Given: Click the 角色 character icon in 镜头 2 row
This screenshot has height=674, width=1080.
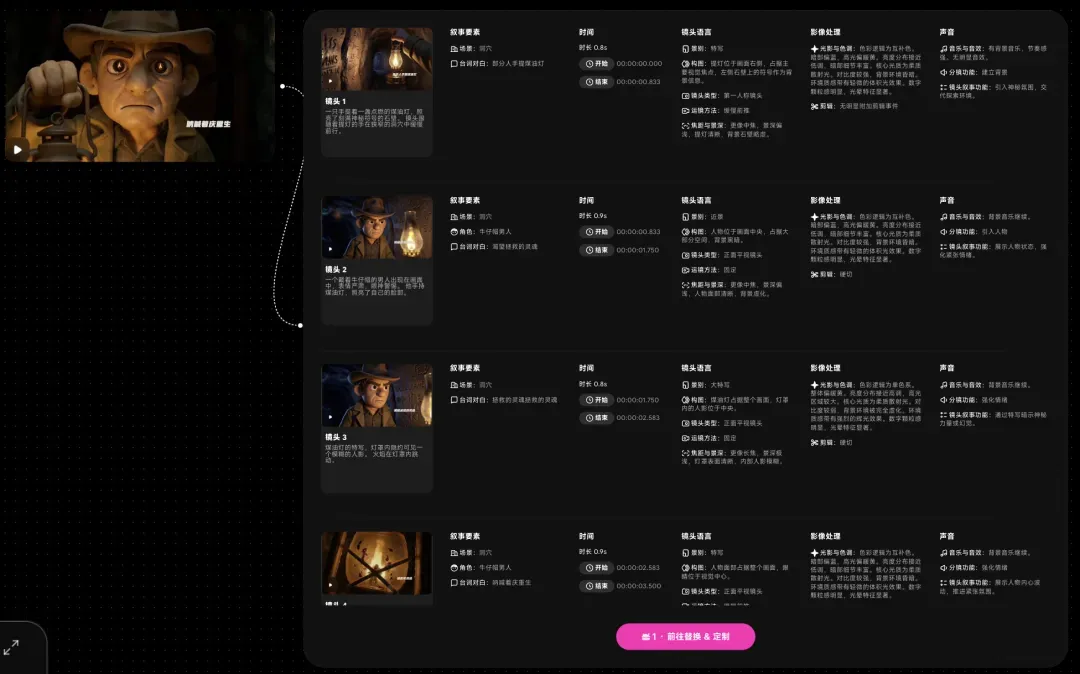Looking at the screenshot, I should coord(454,232).
